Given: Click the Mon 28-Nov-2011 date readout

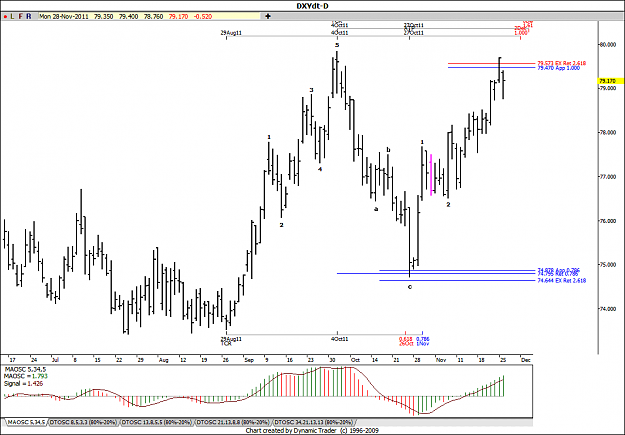Looking at the screenshot, I should click(x=64, y=17).
